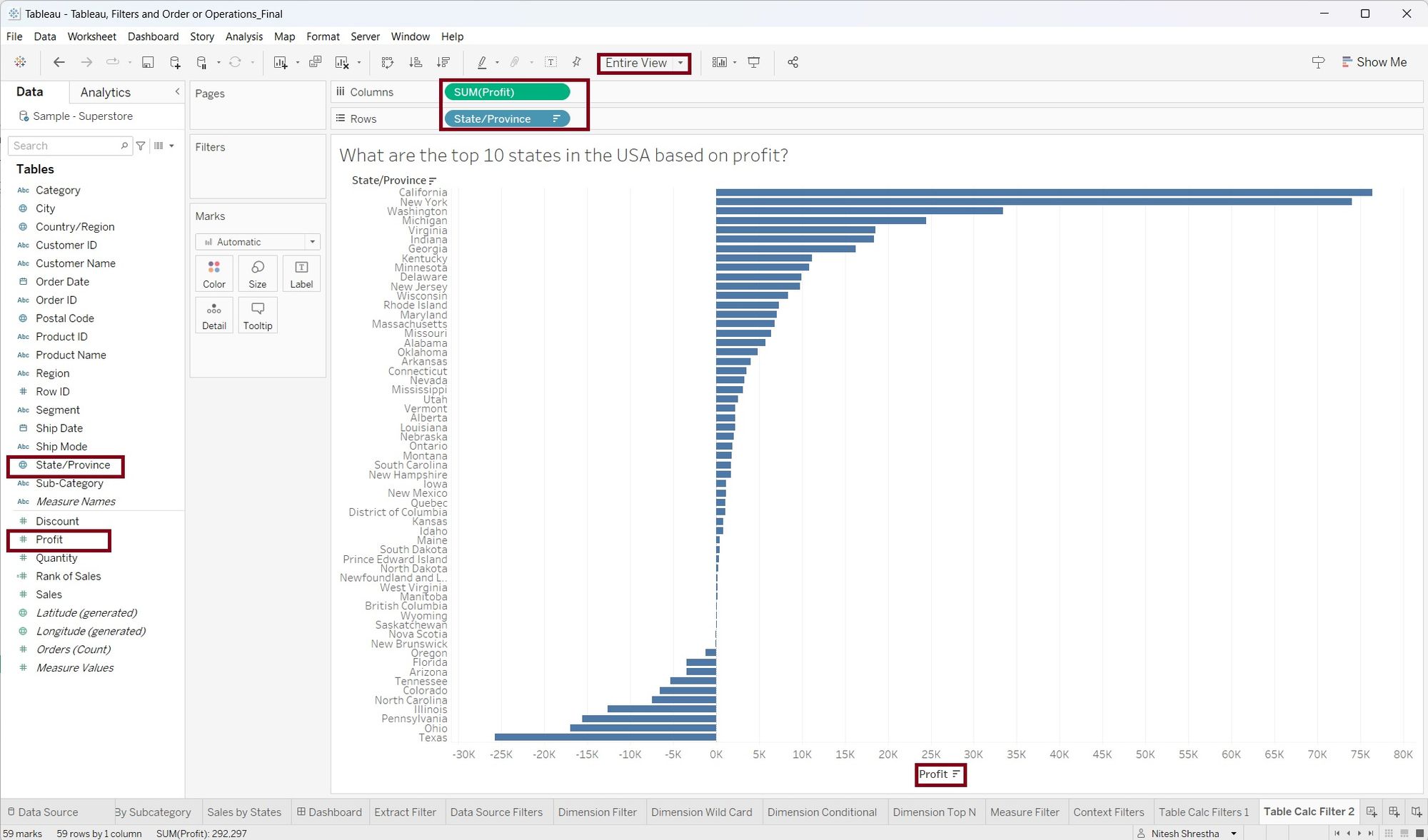Open the Entire View fit dropdown
This screenshot has width=1428, height=840.
coord(680,63)
